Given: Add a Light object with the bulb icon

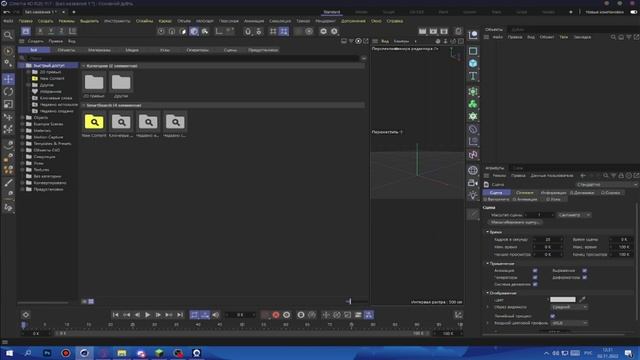Looking at the screenshot, I should [473, 195].
